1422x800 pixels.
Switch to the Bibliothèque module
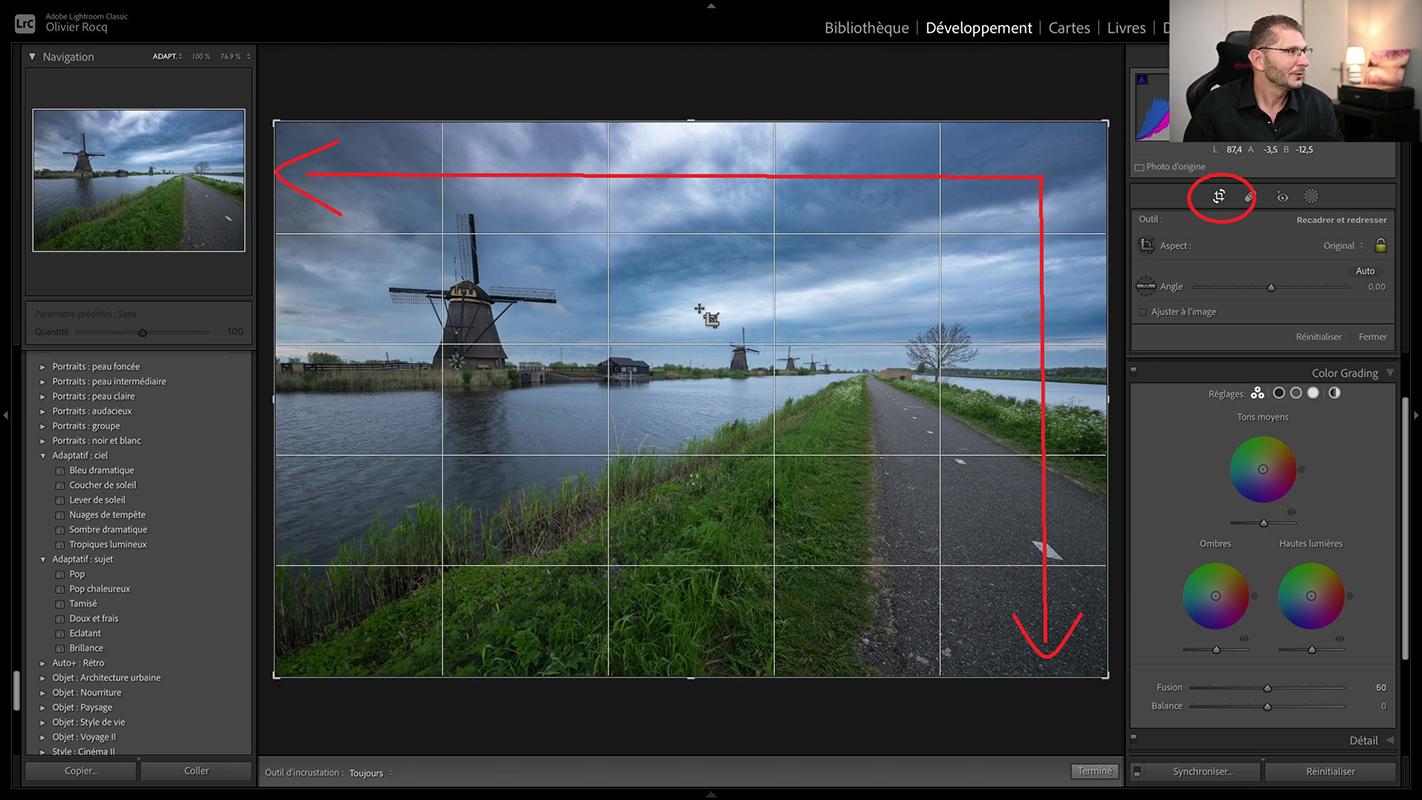tap(866, 28)
